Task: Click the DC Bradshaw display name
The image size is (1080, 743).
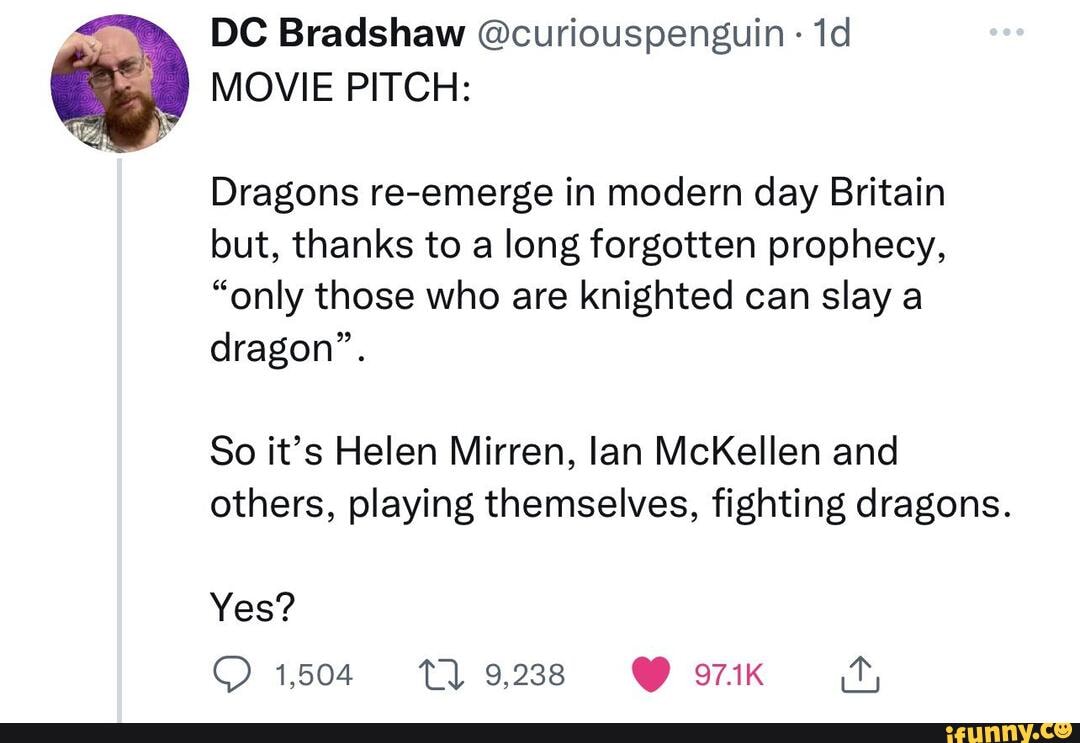Action: (x=337, y=34)
